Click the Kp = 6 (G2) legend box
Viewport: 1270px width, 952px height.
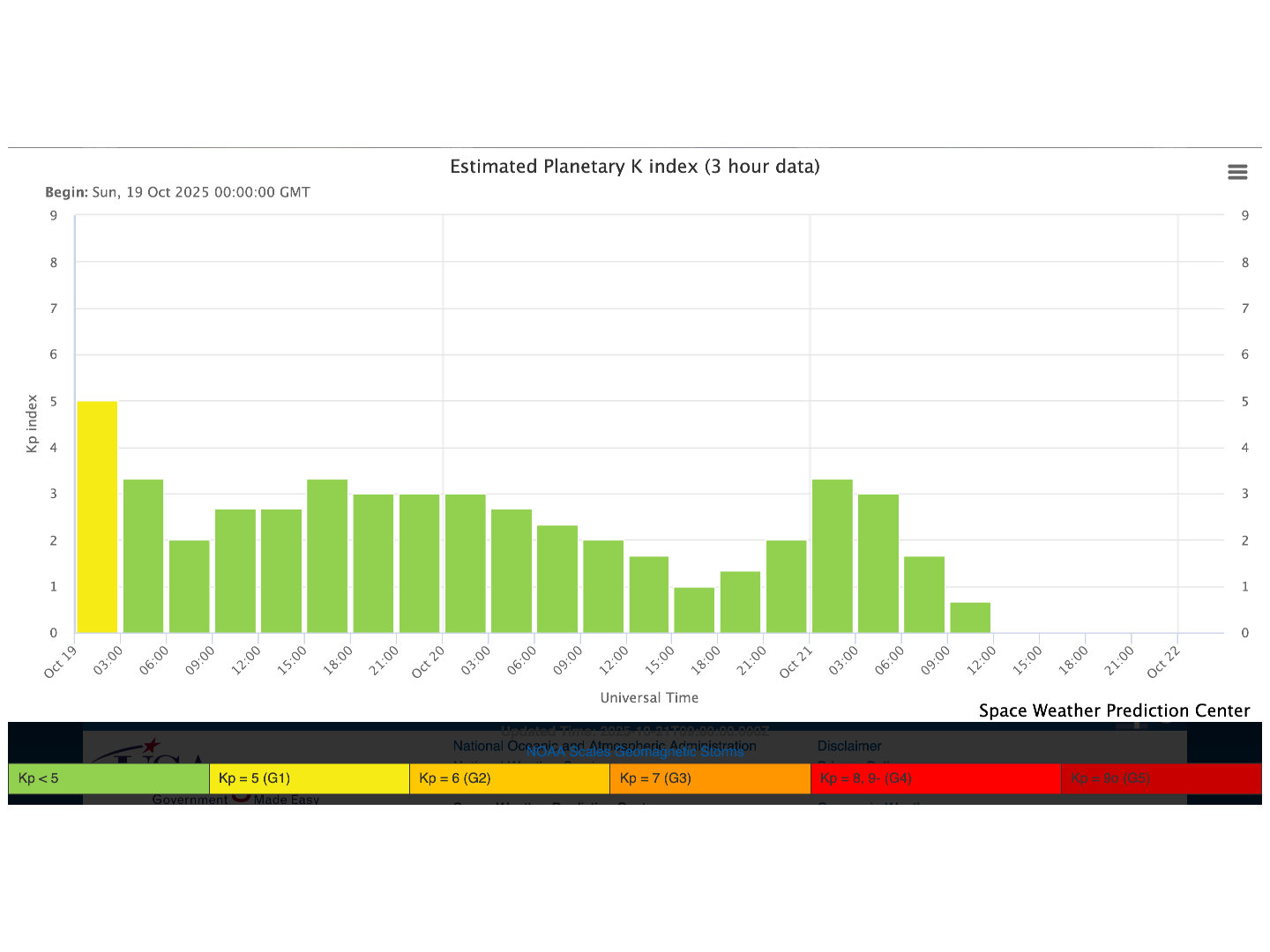[509, 778]
